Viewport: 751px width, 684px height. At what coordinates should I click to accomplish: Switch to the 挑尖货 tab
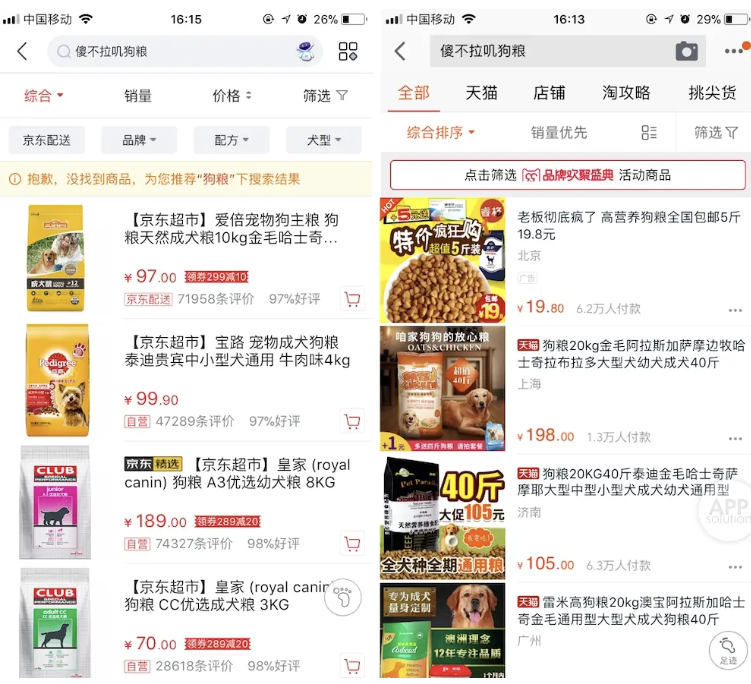pyautogui.click(x=712, y=92)
